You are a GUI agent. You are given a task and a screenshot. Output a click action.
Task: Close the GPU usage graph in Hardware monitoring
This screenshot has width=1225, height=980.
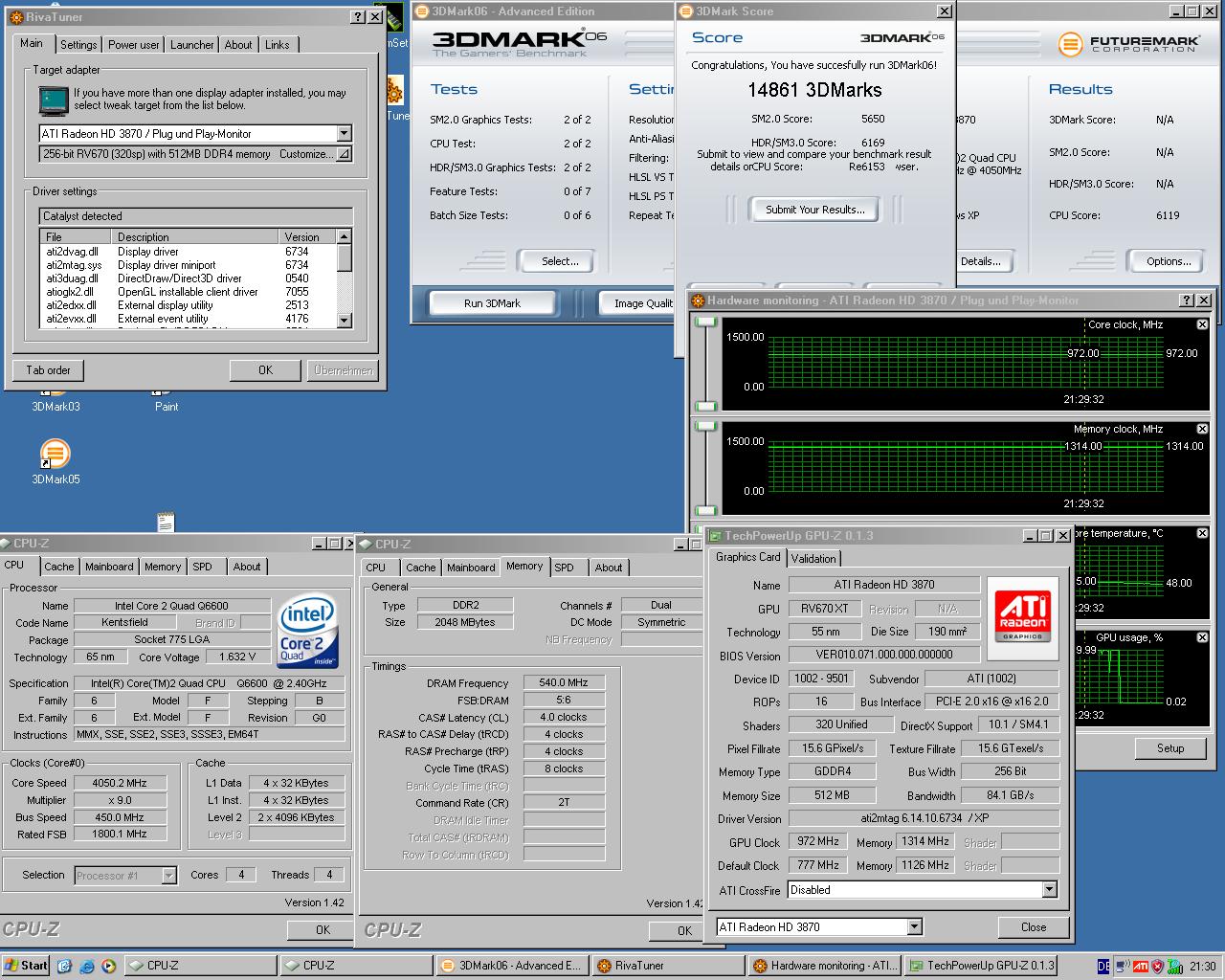(x=1202, y=637)
